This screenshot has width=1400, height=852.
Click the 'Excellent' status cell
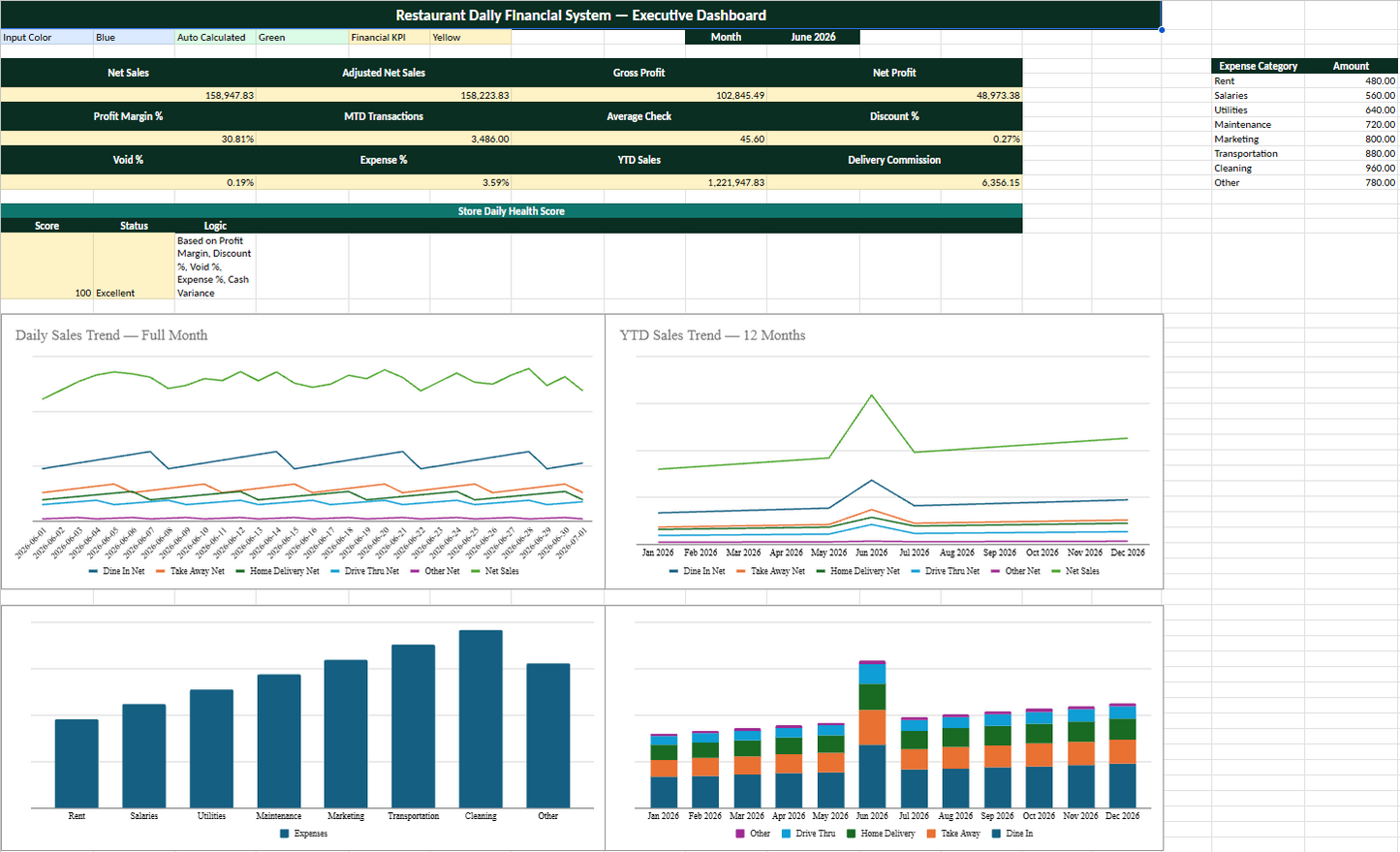click(x=134, y=266)
